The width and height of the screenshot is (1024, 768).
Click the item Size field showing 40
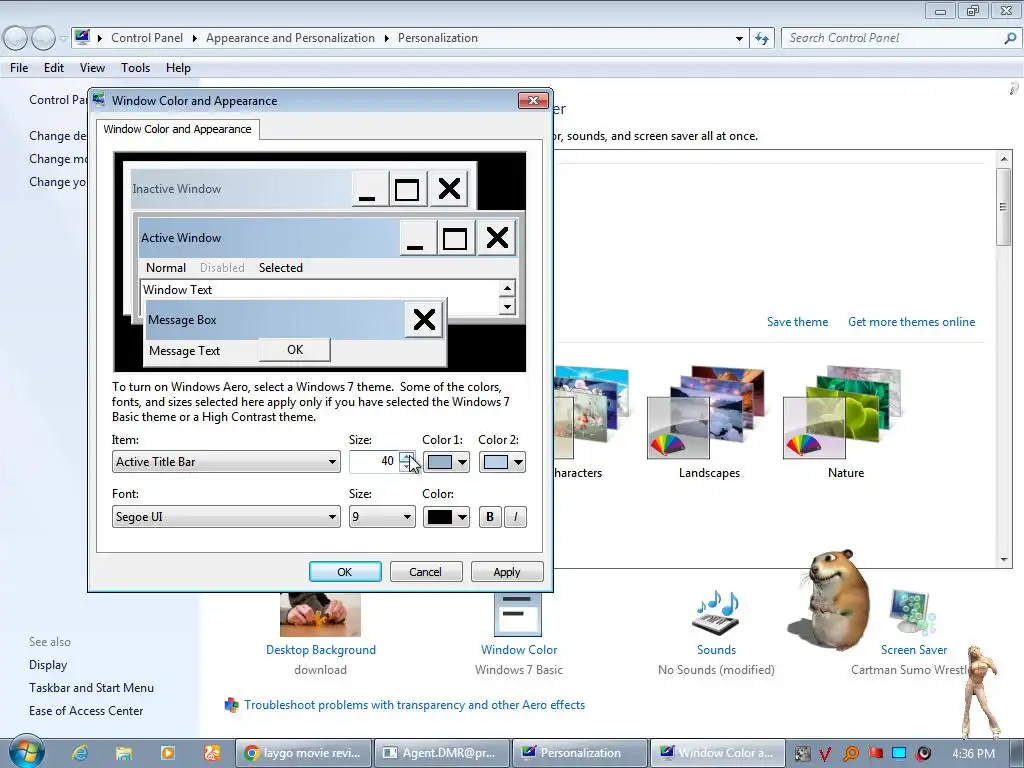tap(374, 462)
